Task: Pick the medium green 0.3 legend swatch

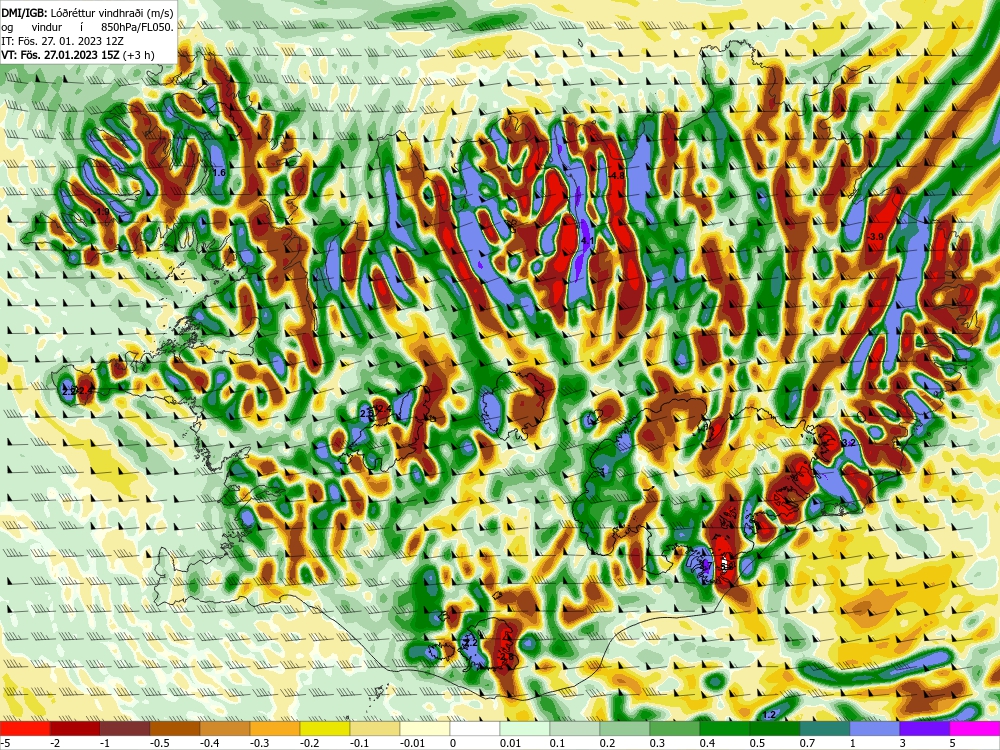Action: (x=675, y=728)
